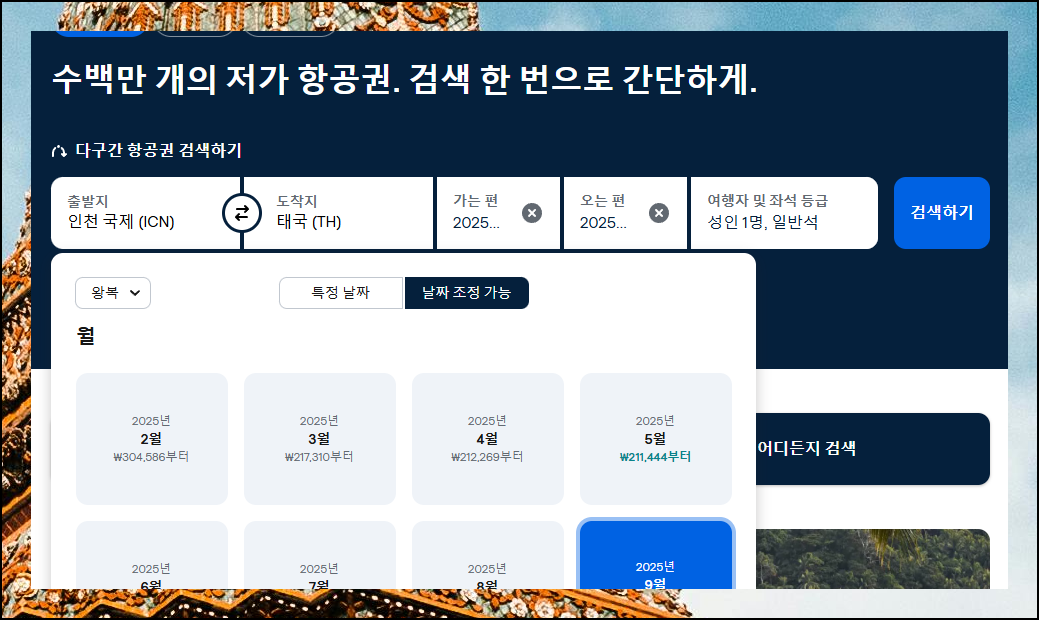The image size is (1039, 620).
Task: Open the 가는 편 date field
Action: click(498, 213)
